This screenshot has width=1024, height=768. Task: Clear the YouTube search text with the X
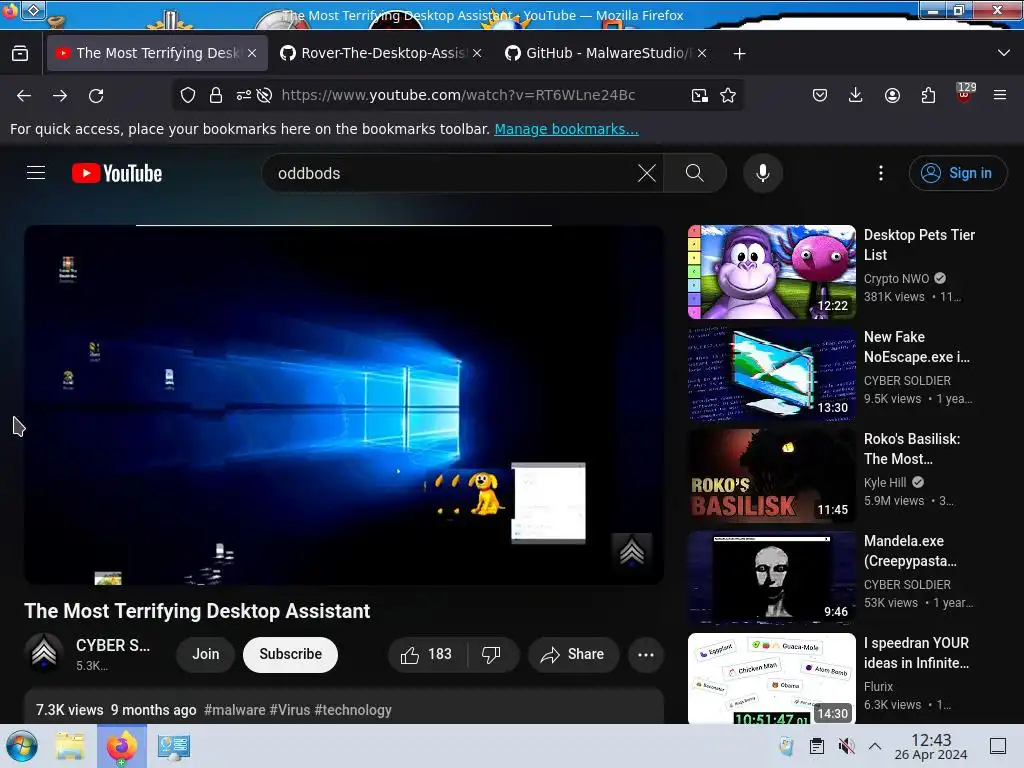coord(647,173)
